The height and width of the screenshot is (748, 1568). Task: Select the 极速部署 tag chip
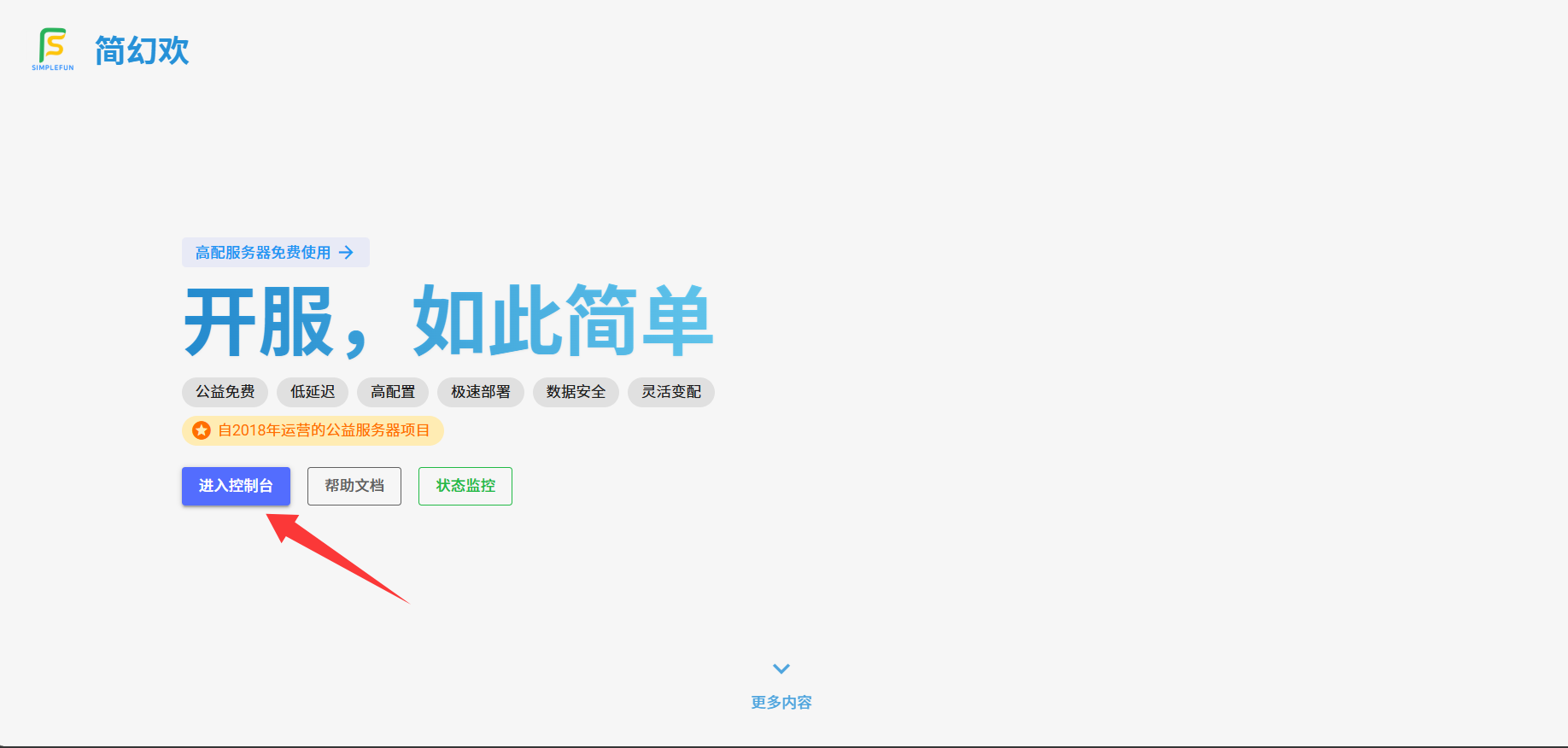(481, 392)
